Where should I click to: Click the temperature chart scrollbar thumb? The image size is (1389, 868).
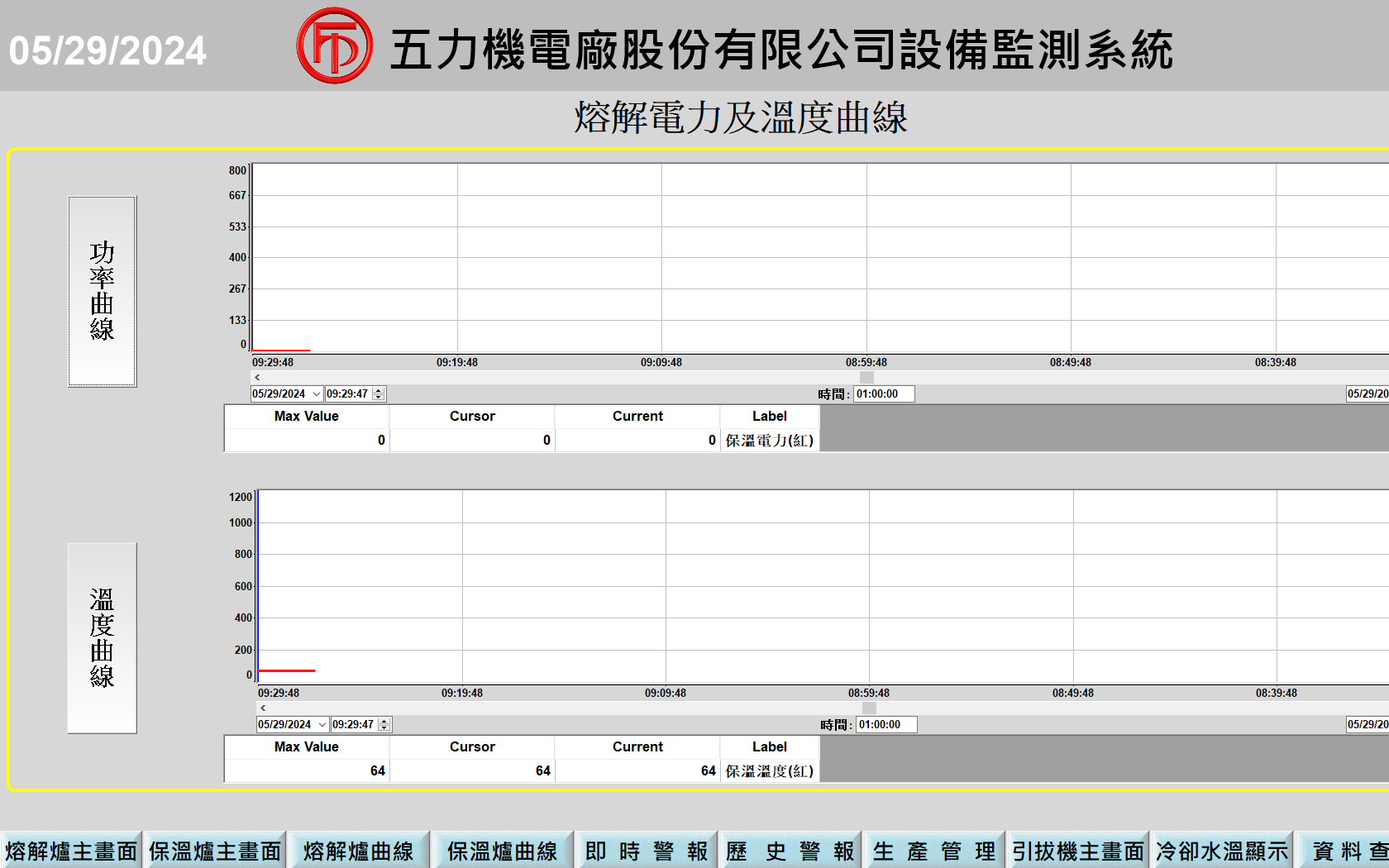869,708
